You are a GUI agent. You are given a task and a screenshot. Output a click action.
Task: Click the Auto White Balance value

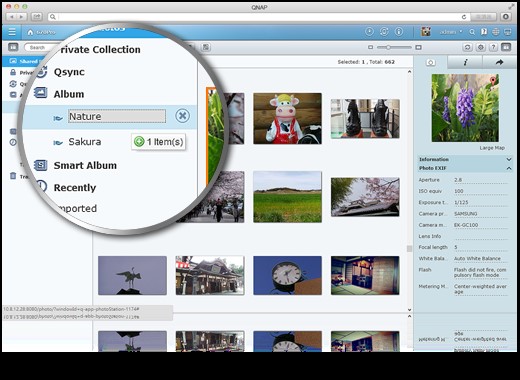tap(477, 258)
